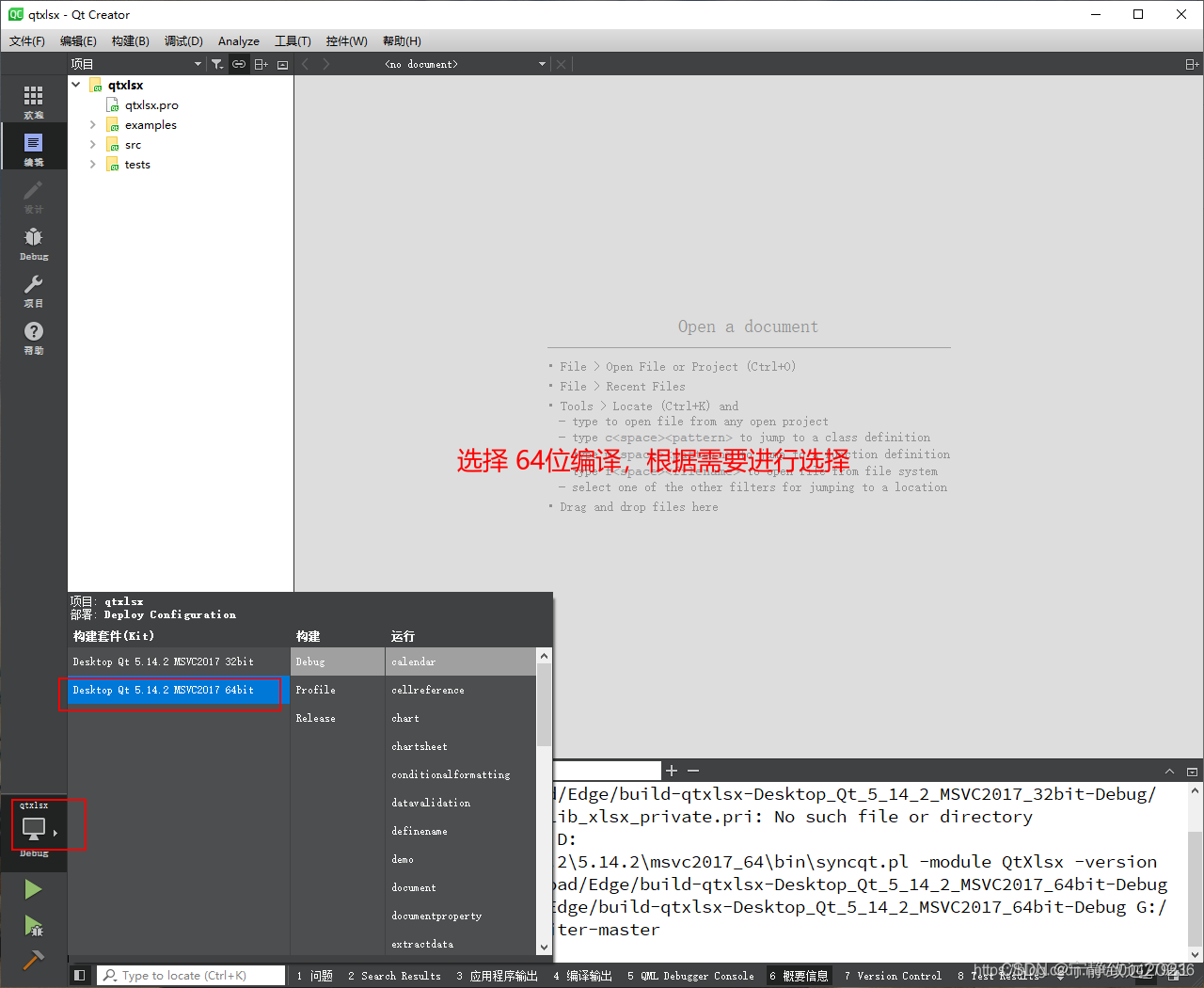1204x988 pixels.
Task: Click the green Run button
Action: [x=33, y=889]
